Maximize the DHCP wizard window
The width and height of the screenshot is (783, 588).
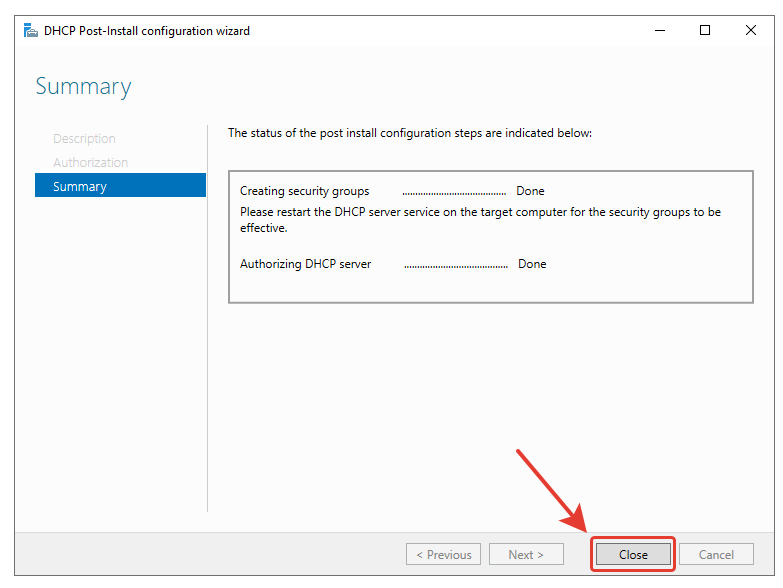pyautogui.click(x=705, y=31)
